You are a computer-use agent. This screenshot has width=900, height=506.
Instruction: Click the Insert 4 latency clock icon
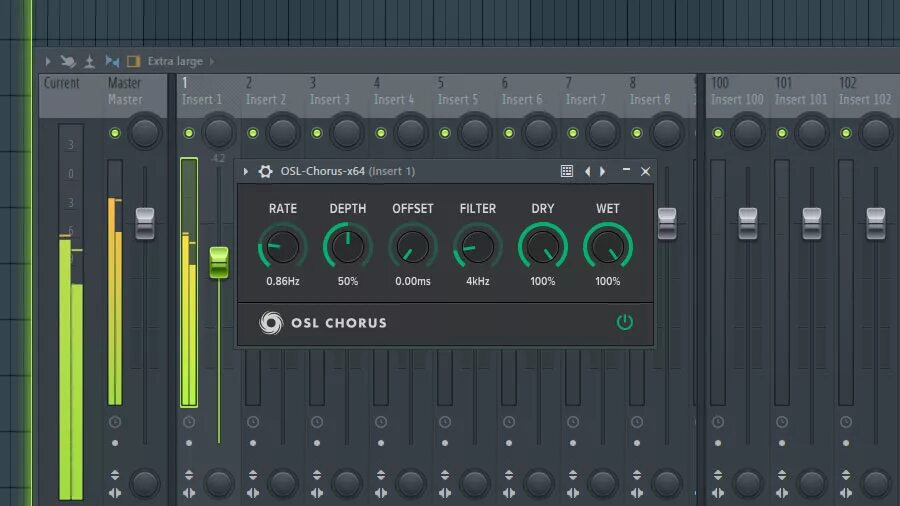click(381, 422)
